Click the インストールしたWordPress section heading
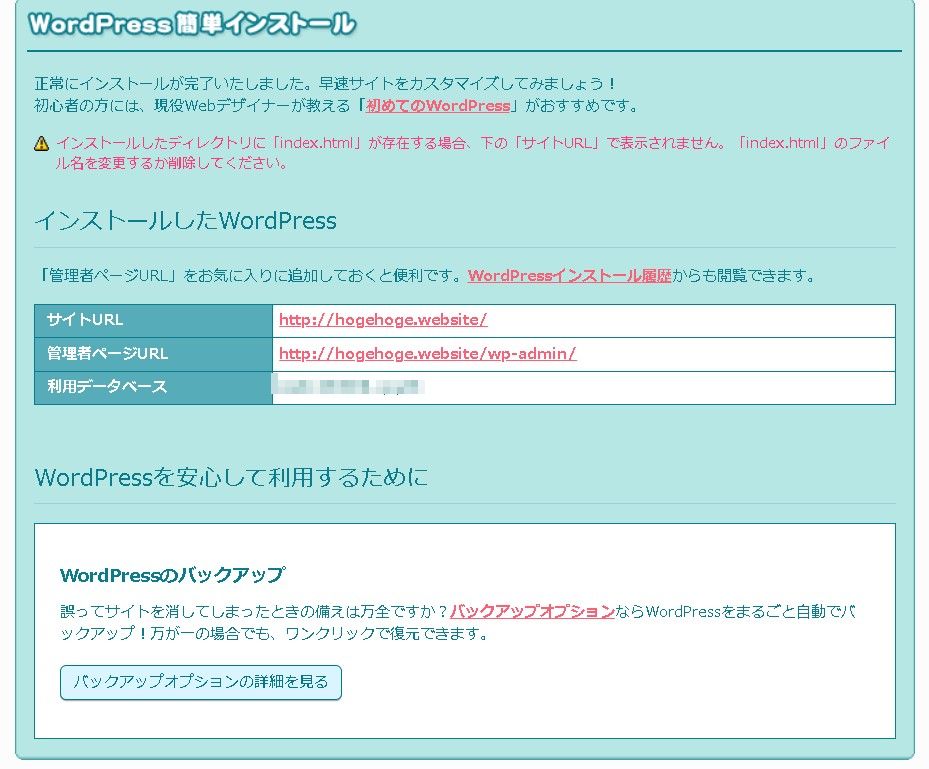The width and height of the screenshot is (929, 769). (186, 221)
